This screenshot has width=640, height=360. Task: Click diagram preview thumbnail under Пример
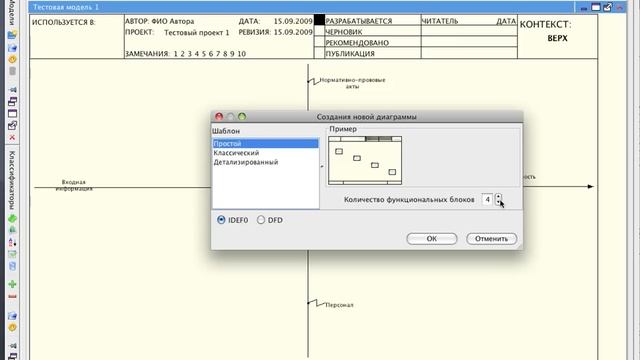[365, 160]
